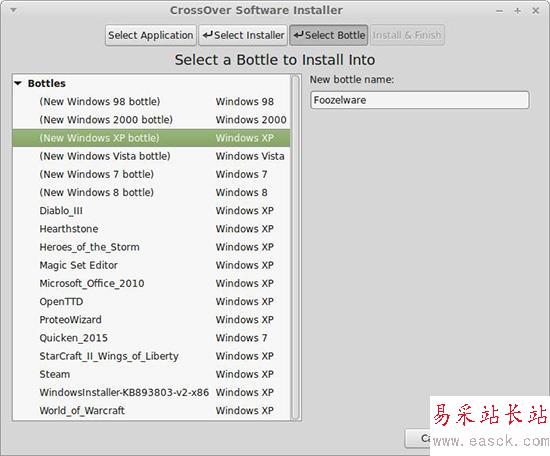Select the StarCraft_II_Wings_of_Liberty bottle

coord(152,356)
